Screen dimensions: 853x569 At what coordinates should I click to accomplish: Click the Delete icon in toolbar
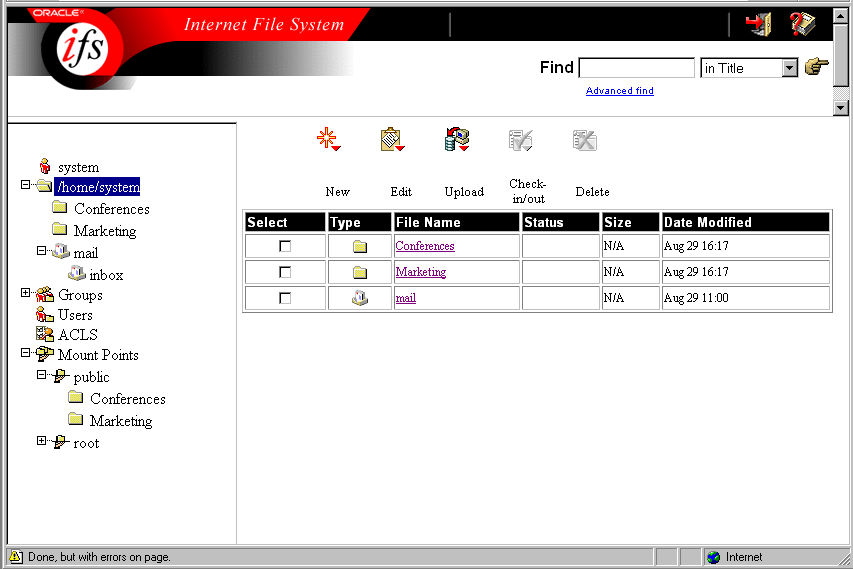coord(585,140)
